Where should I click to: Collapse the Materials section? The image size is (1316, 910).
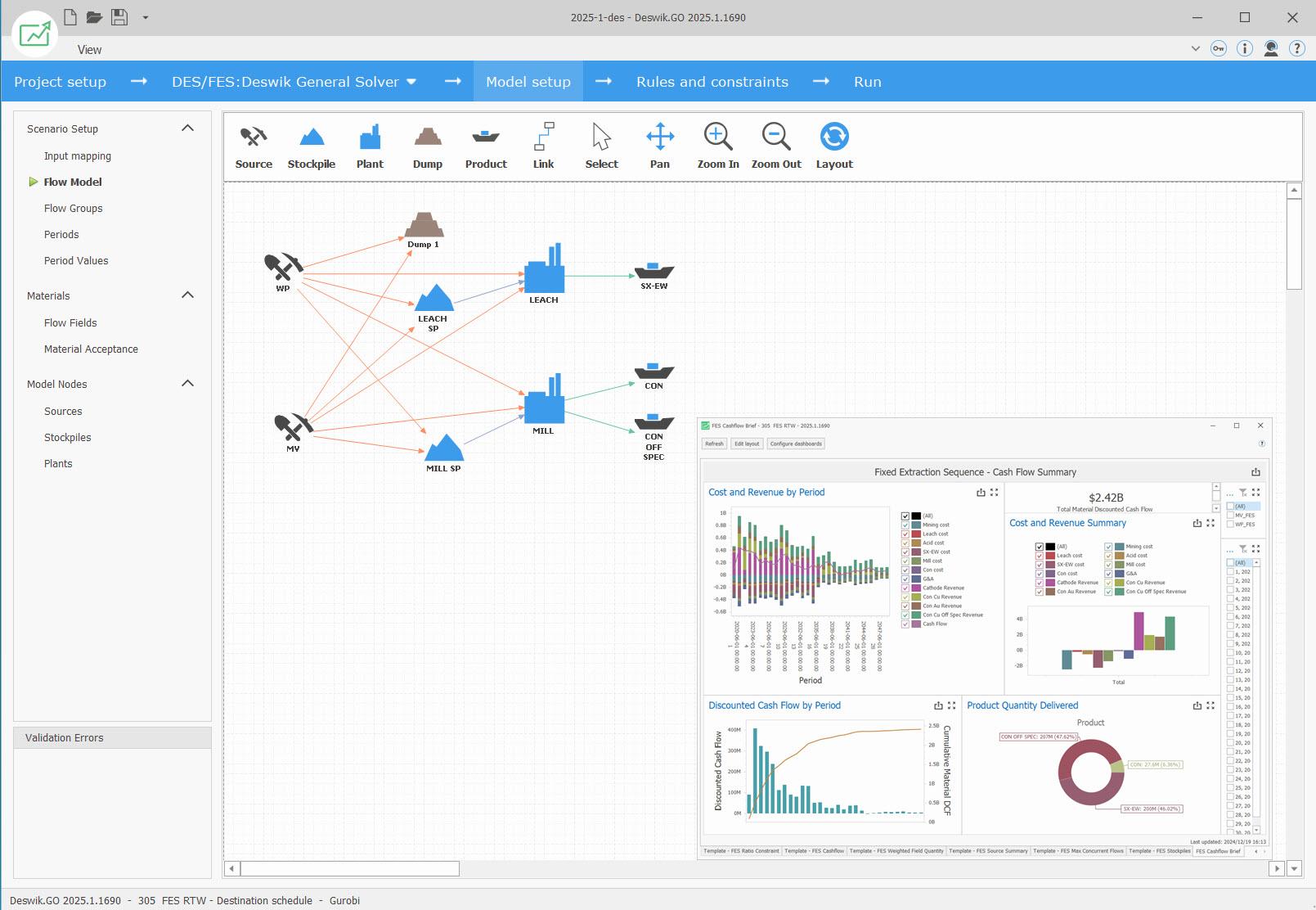coord(187,295)
